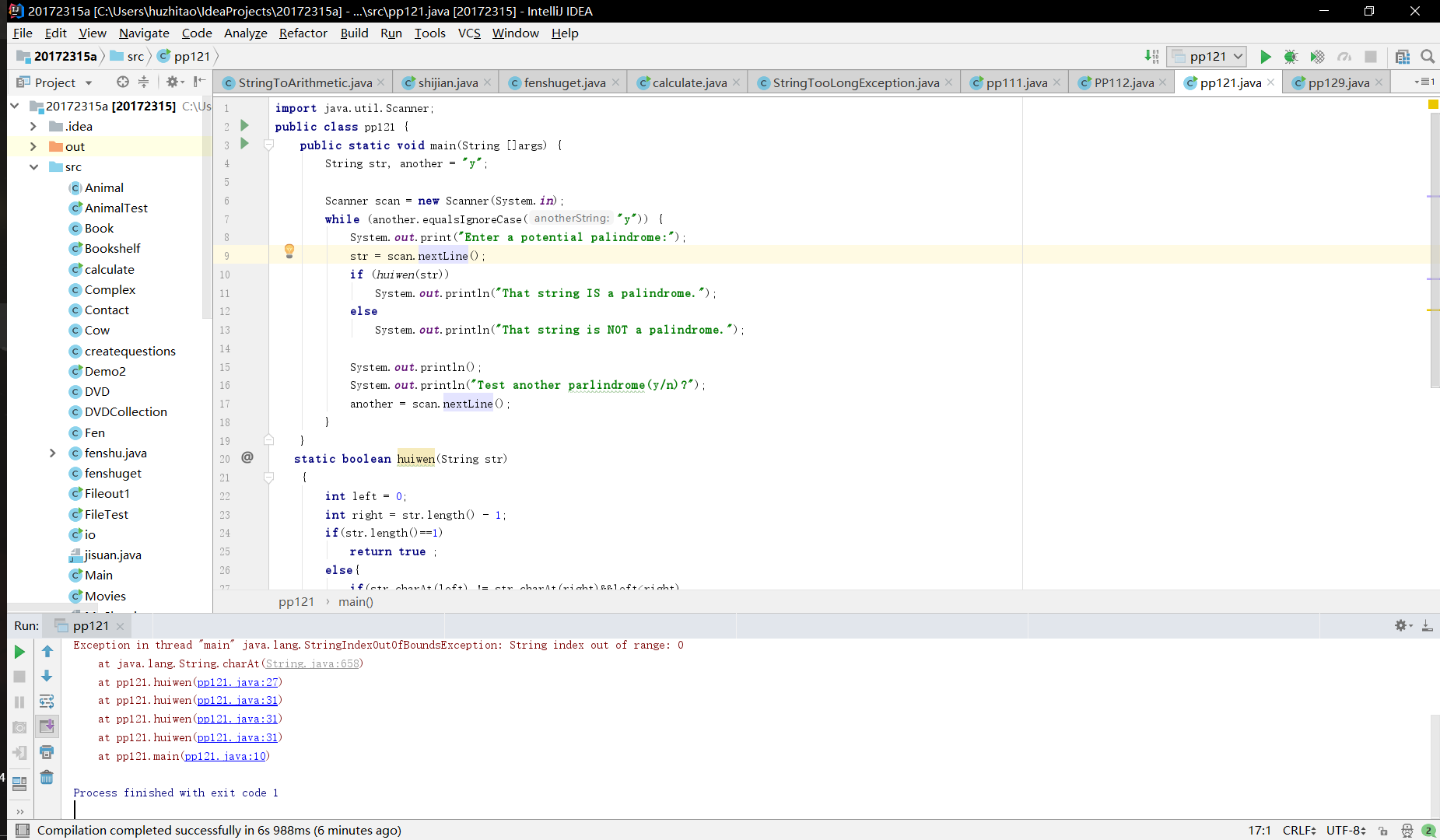This screenshot has height=840, width=1440.
Task: Collapse the src folder
Action: (x=33, y=166)
